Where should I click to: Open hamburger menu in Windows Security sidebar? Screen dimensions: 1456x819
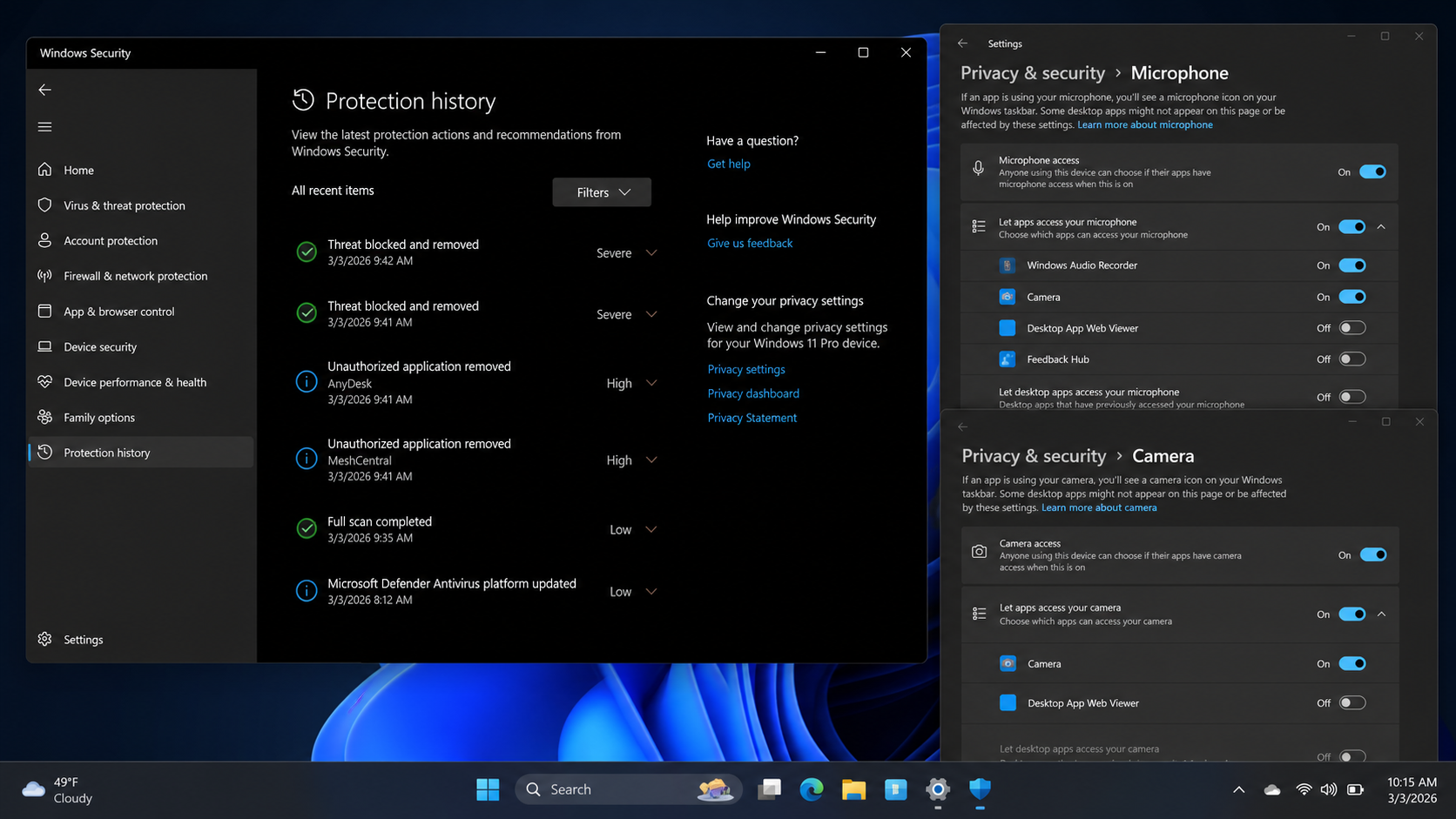[45, 127]
